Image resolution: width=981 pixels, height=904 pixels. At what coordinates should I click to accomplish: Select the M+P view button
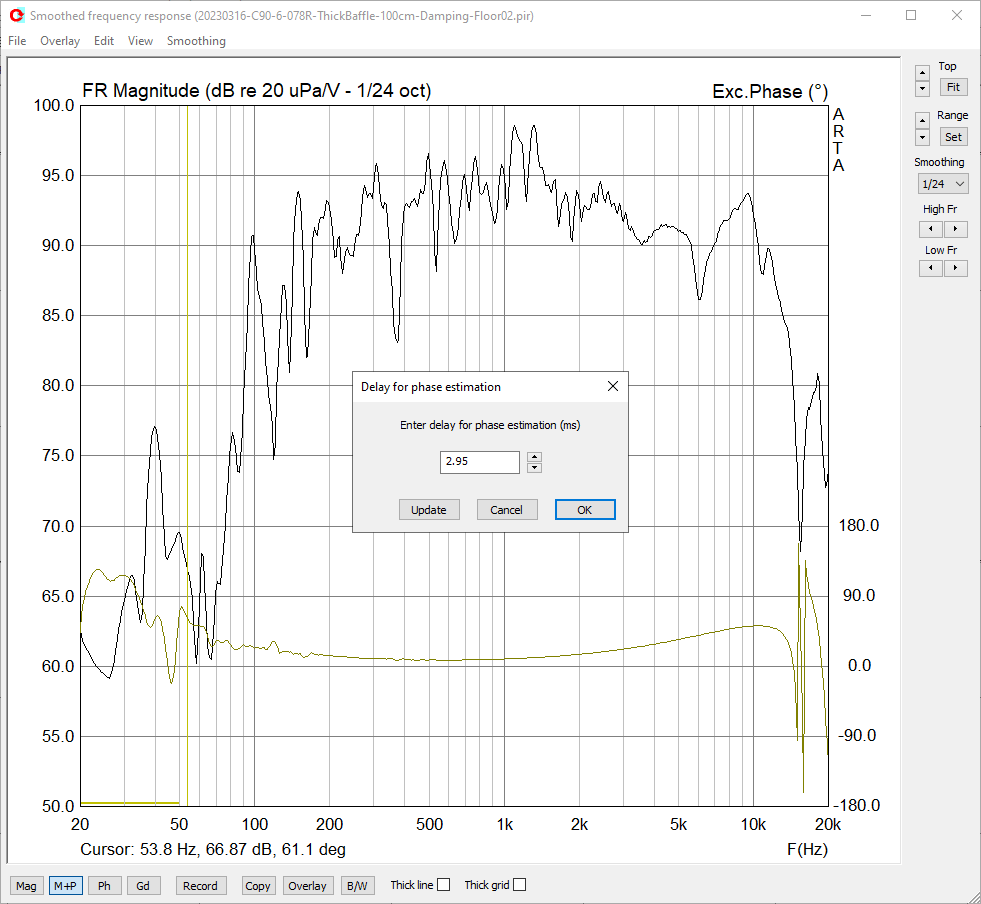point(65,886)
